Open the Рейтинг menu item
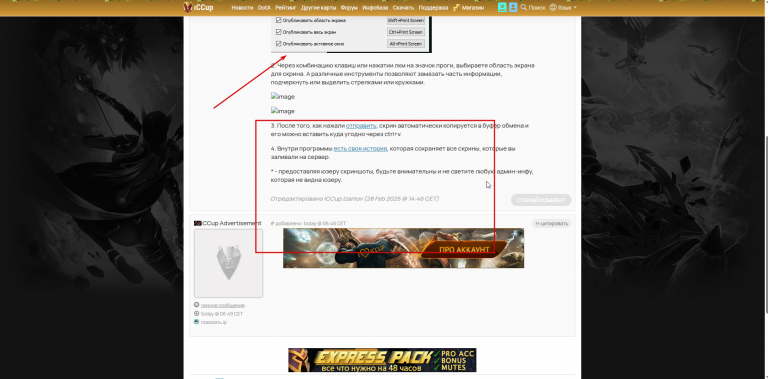Viewport: 768px width, 379px height. (x=286, y=8)
